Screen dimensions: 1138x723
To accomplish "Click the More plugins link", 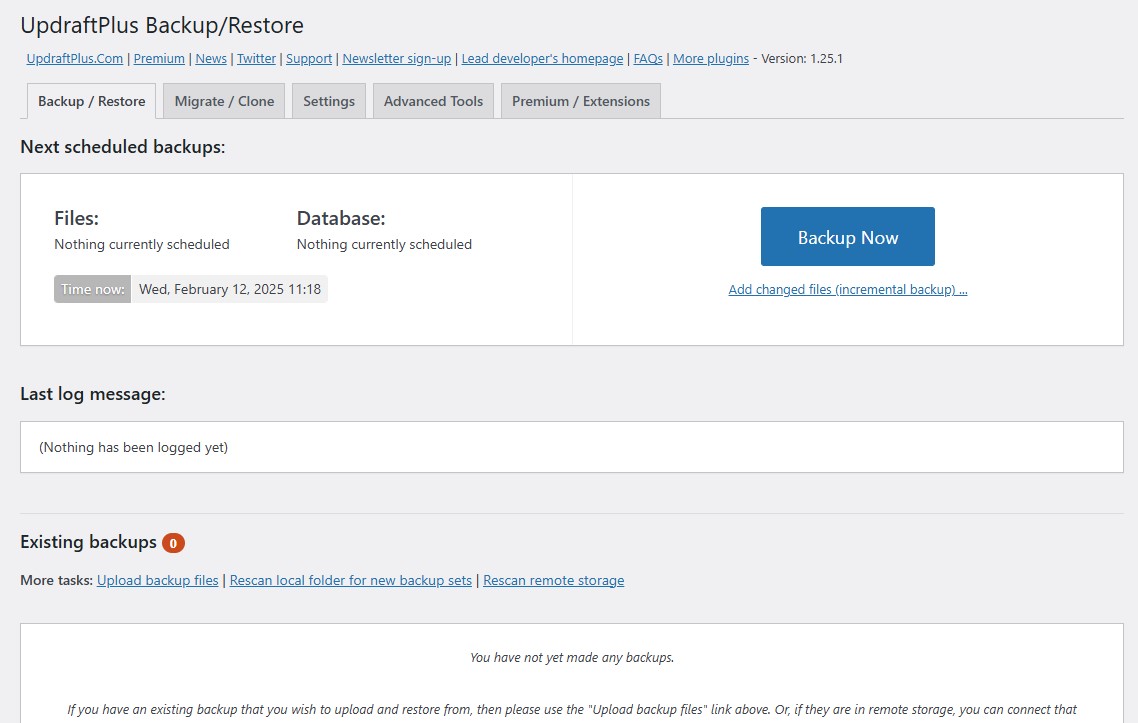I will coord(711,59).
